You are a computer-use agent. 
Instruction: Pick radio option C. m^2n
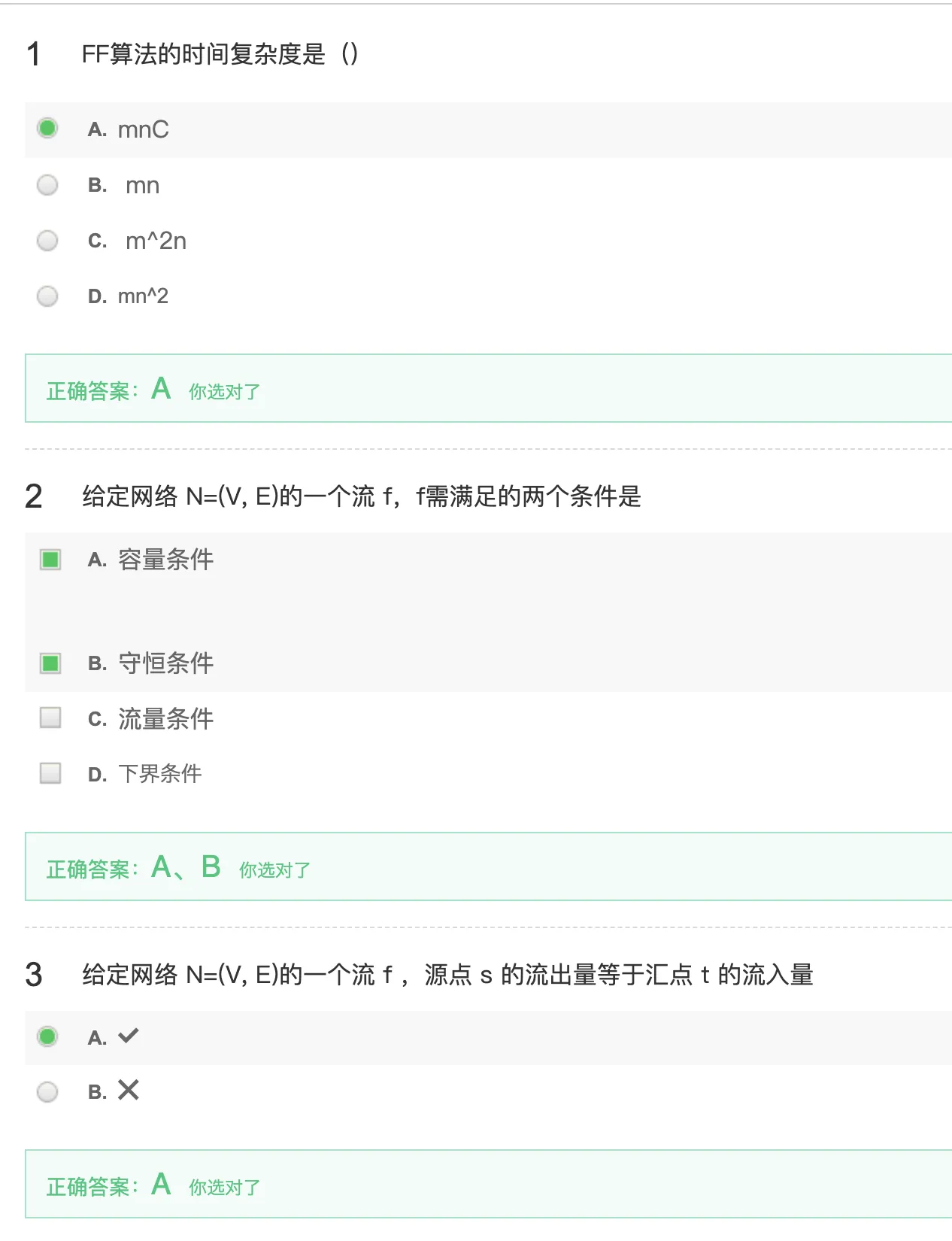[x=47, y=241]
